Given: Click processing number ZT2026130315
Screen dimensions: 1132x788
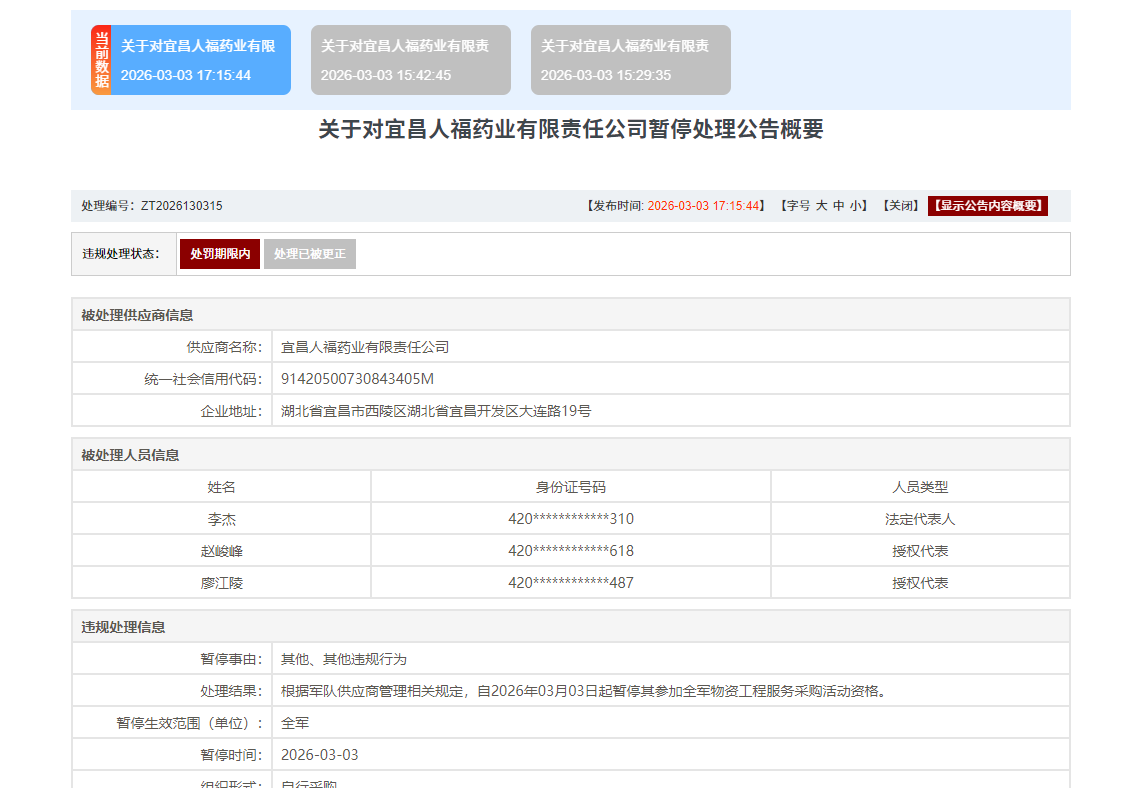Looking at the screenshot, I should coord(181,206).
